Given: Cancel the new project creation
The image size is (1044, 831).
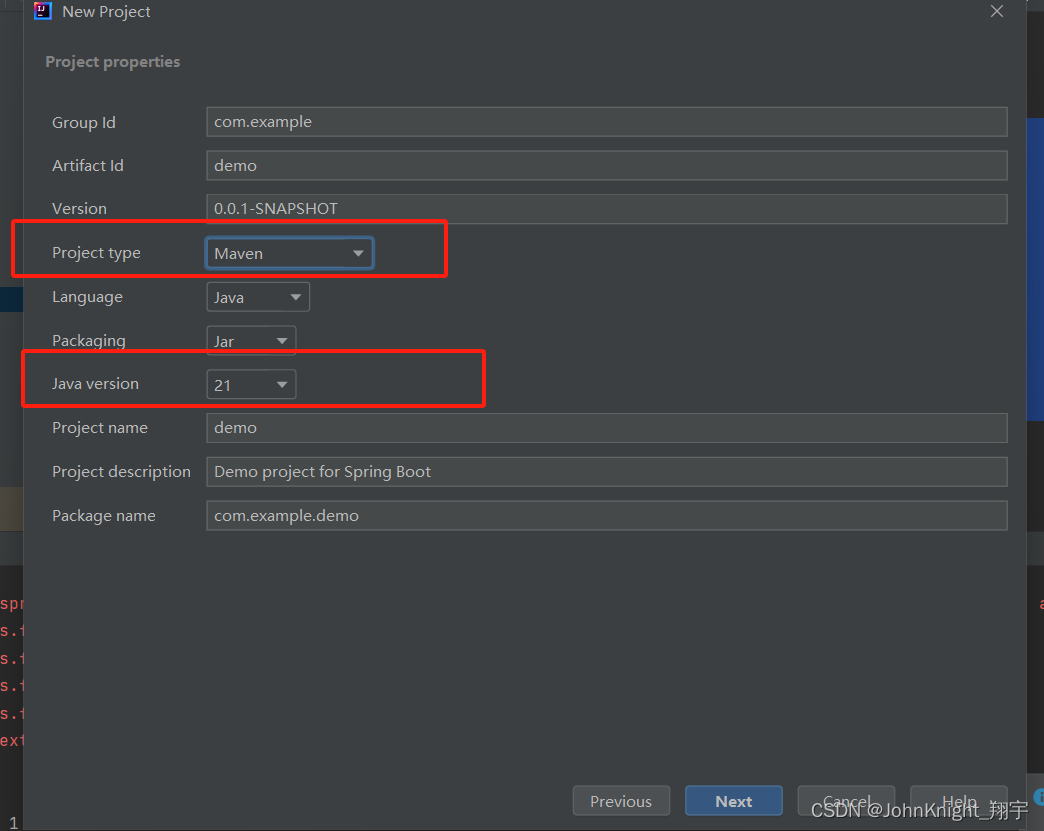Looking at the screenshot, I should [x=845, y=800].
